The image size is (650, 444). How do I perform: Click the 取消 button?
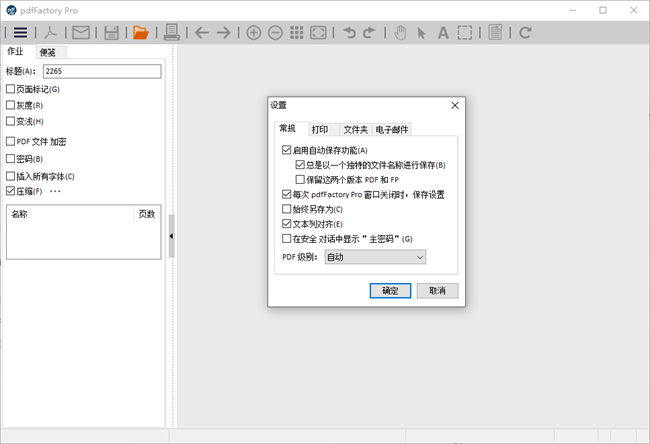coord(437,291)
